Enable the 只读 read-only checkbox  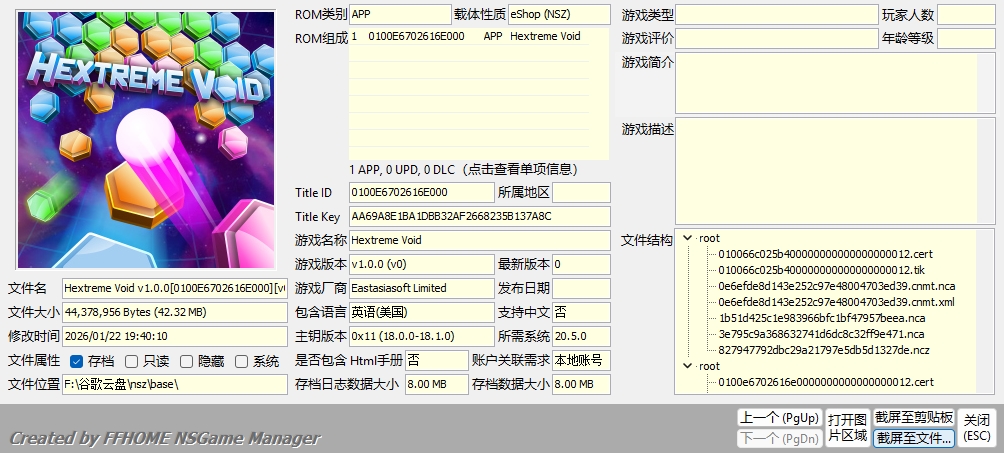click(x=131, y=361)
